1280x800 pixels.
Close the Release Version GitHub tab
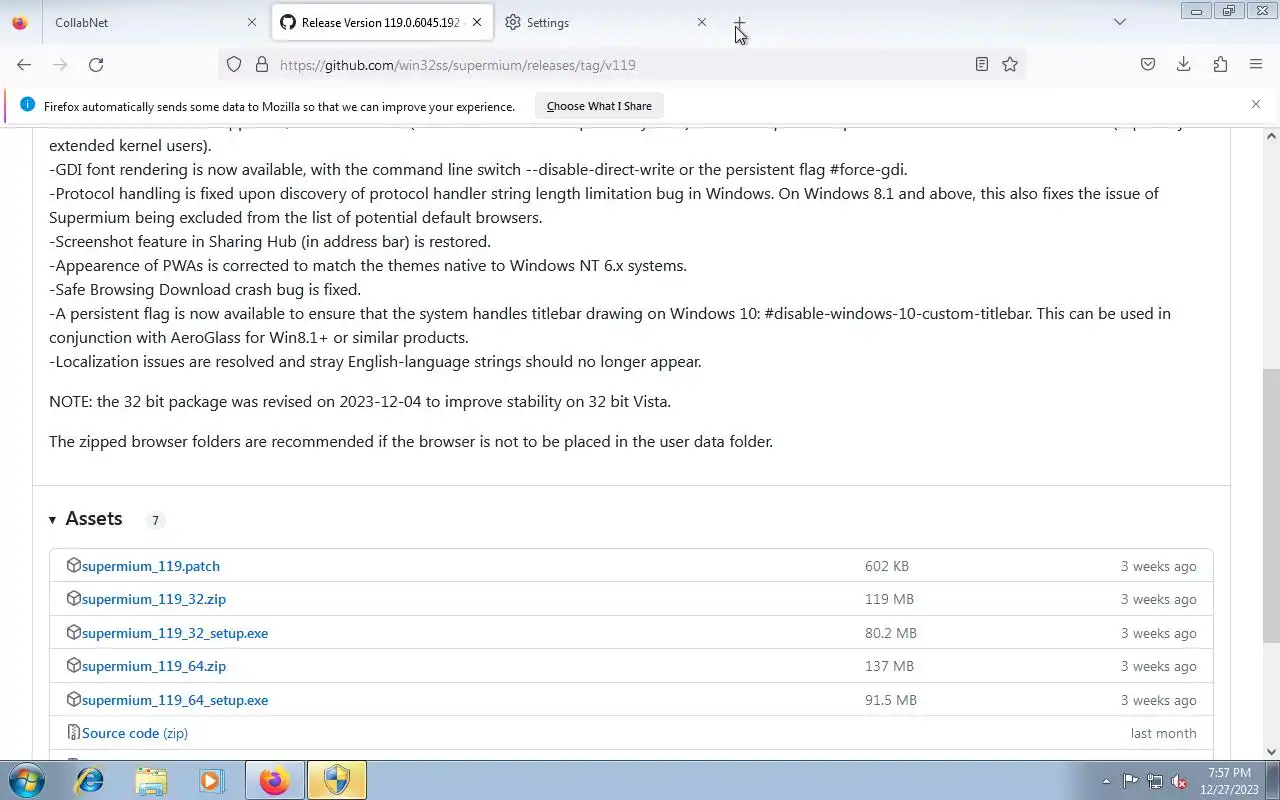477,22
